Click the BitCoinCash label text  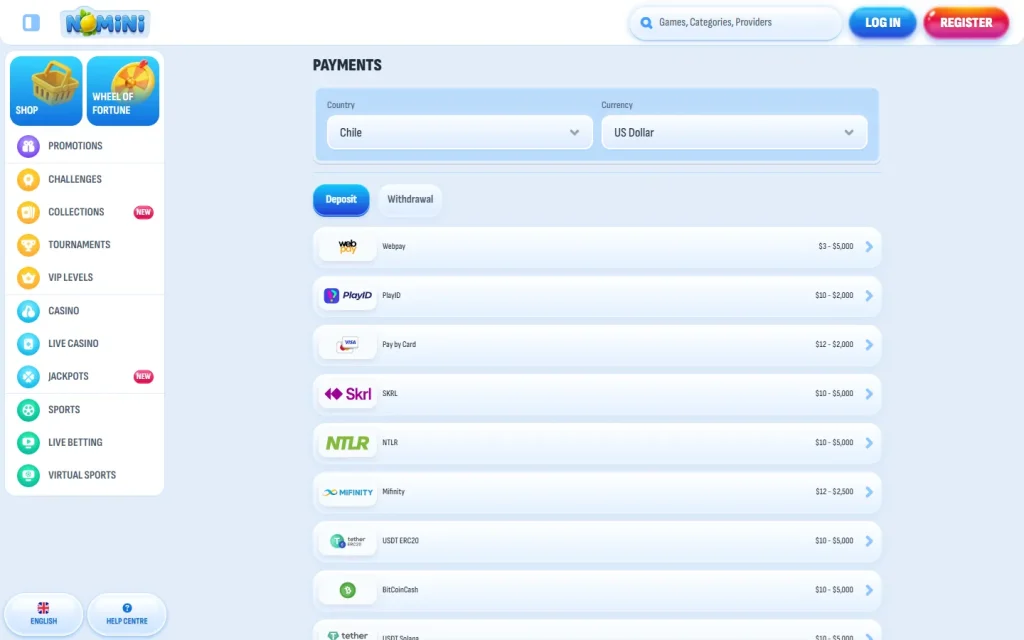click(x=400, y=590)
